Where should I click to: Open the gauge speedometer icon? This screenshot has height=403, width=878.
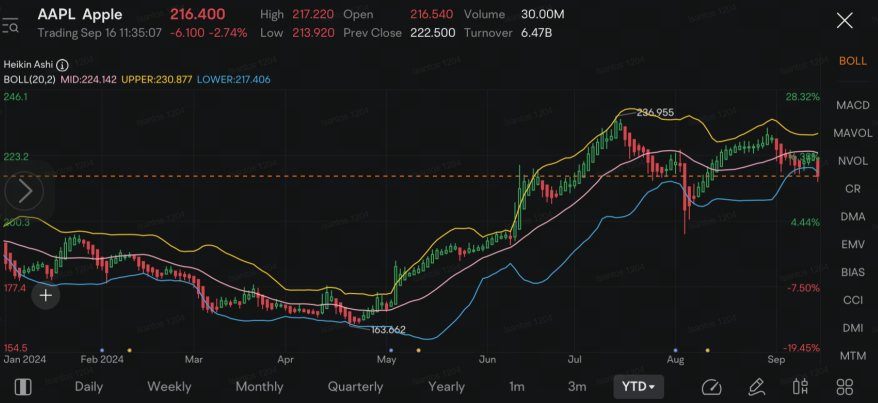click(712, 386)
